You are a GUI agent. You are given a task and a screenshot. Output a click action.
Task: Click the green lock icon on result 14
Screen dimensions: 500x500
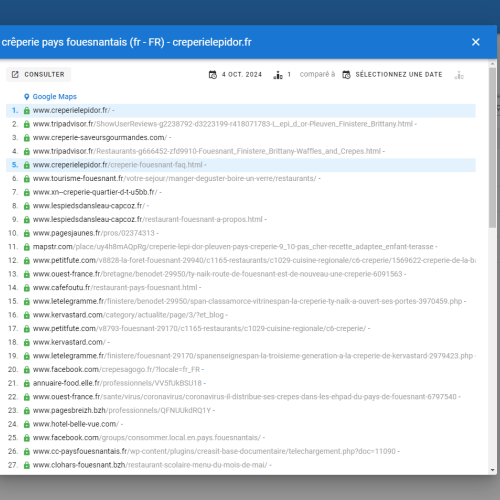[x=27, y=288]
